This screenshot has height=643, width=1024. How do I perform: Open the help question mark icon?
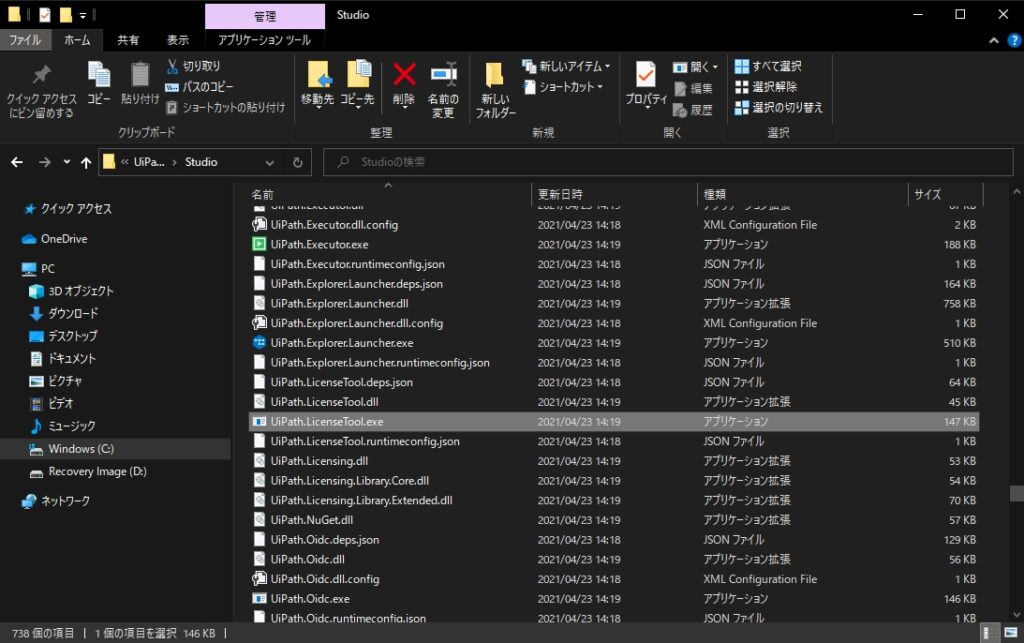coord(1014,40)
